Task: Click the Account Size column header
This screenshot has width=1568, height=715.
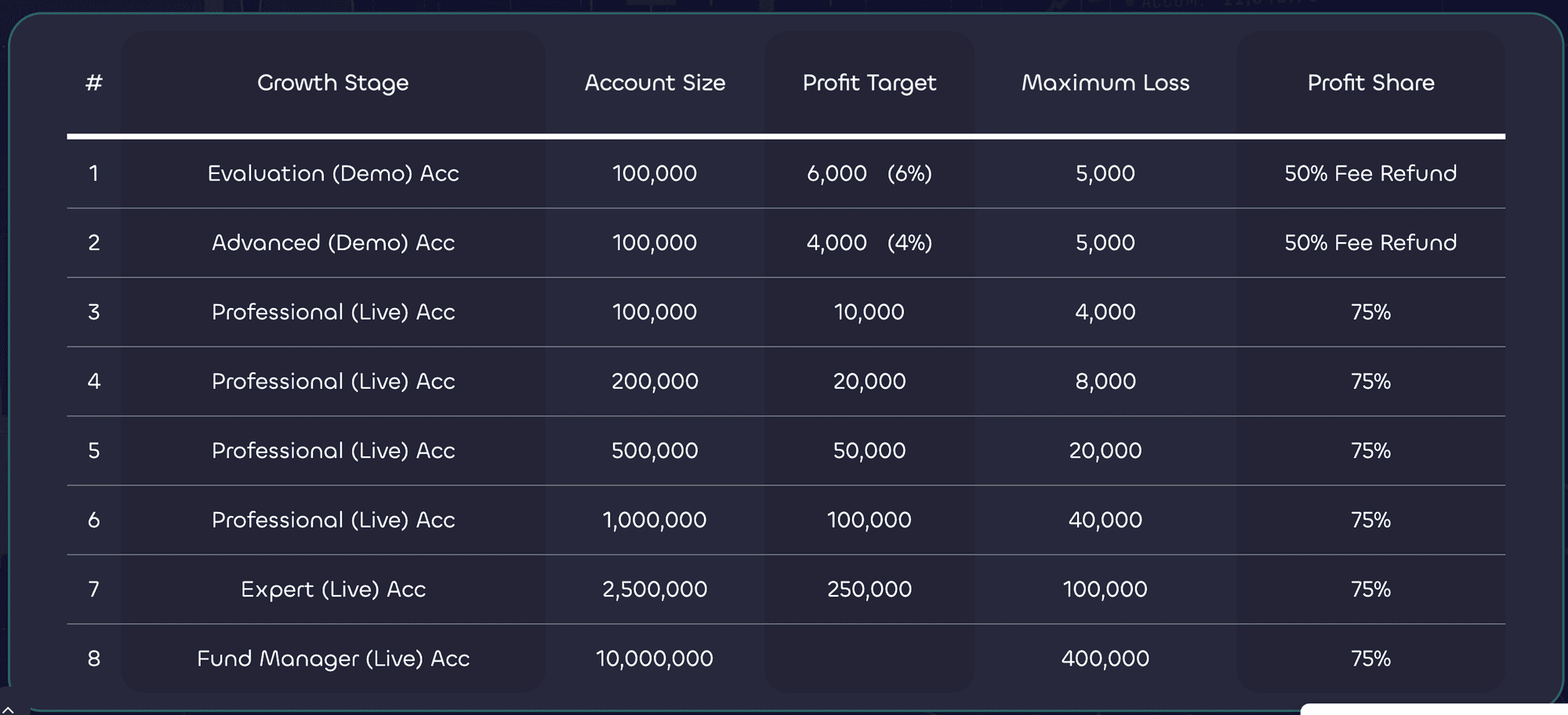Action: [x=655, y=83]
